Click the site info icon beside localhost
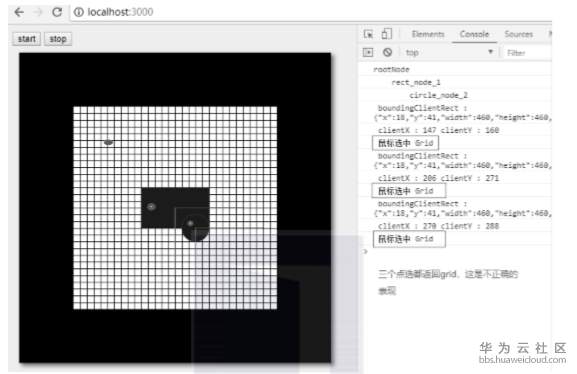Viewport: 577px width, 374px height. 79,12
